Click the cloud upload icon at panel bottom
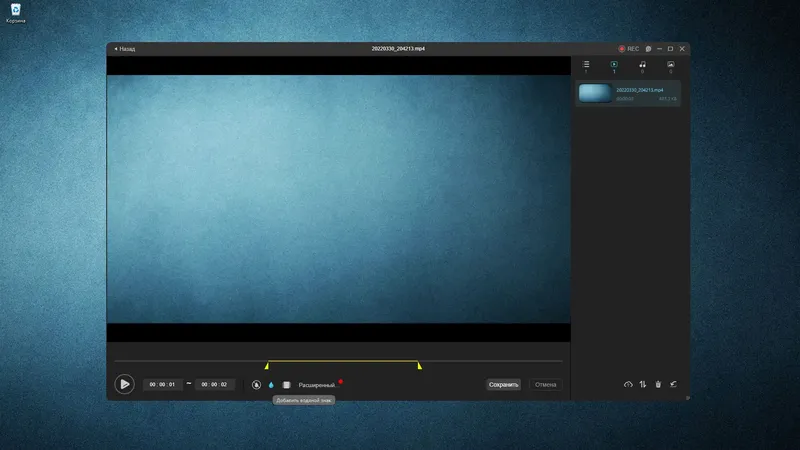800x450 pixels. tap(628, 384)
